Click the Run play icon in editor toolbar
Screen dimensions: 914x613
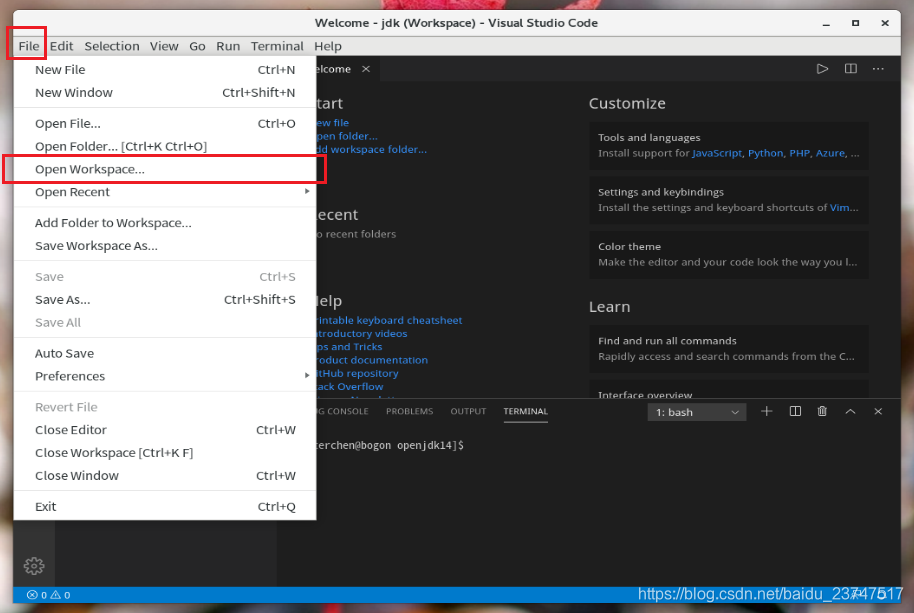[x=822, y=69]
